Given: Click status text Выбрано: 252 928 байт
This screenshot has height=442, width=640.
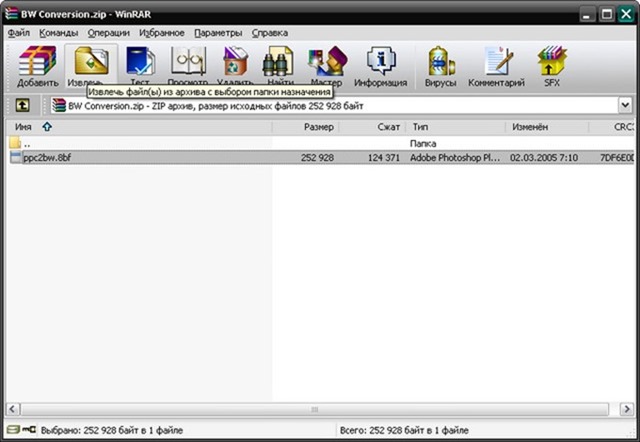Looking at the screenshot, I should click(112, 430).
